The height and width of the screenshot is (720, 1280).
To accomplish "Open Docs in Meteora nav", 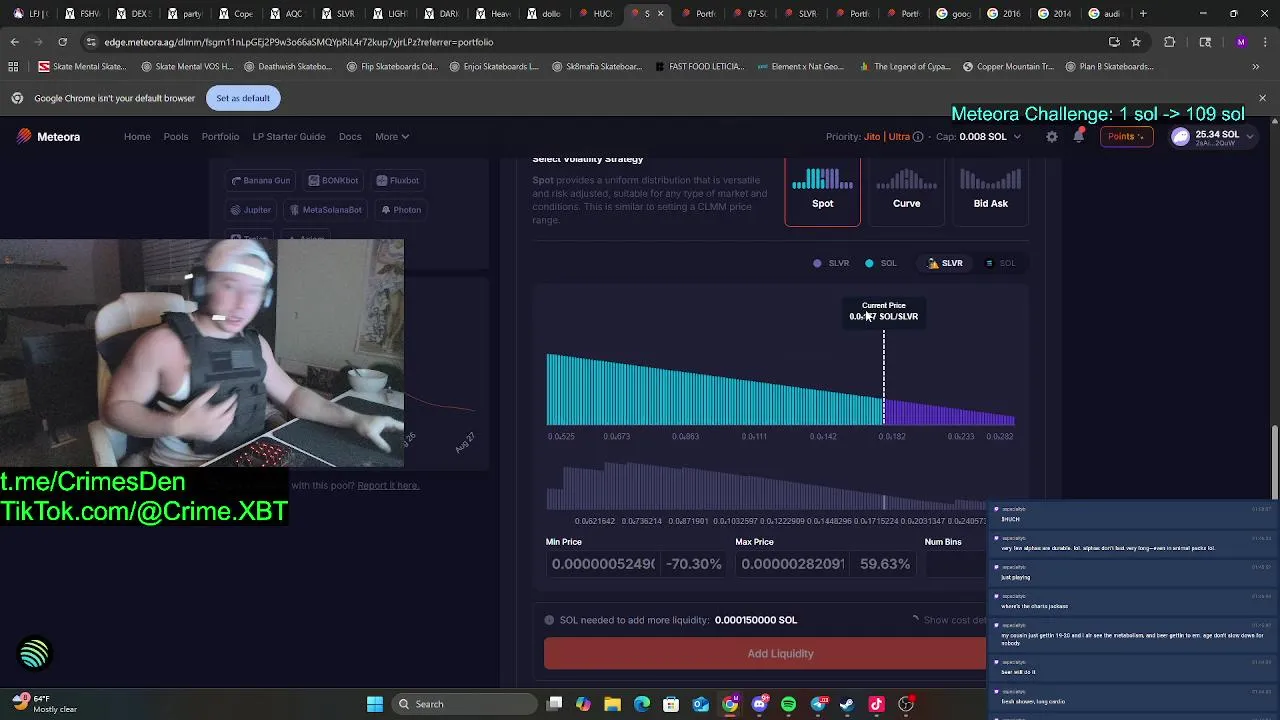I will point(350,137).
